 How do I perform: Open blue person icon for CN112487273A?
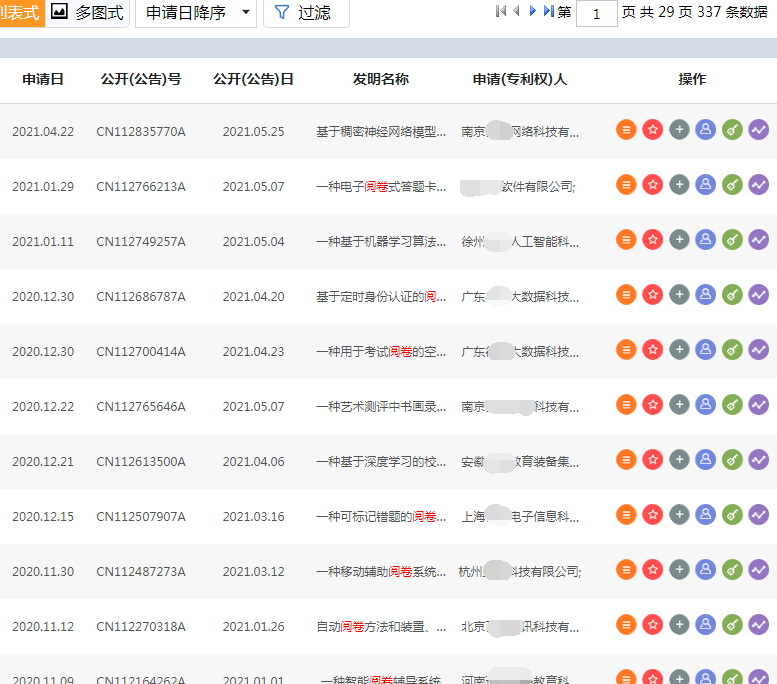(706, 570)
